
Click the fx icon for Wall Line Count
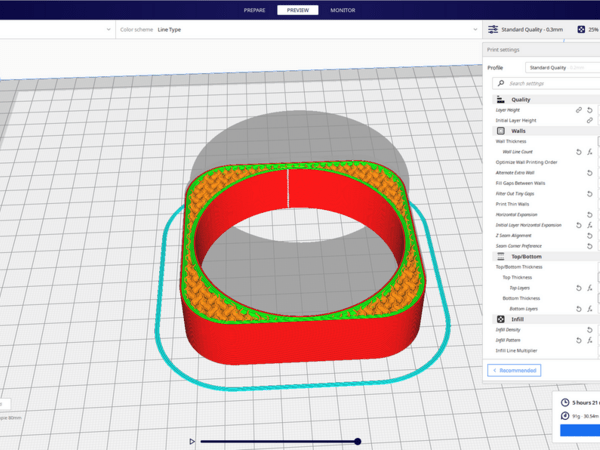(590, 152)
